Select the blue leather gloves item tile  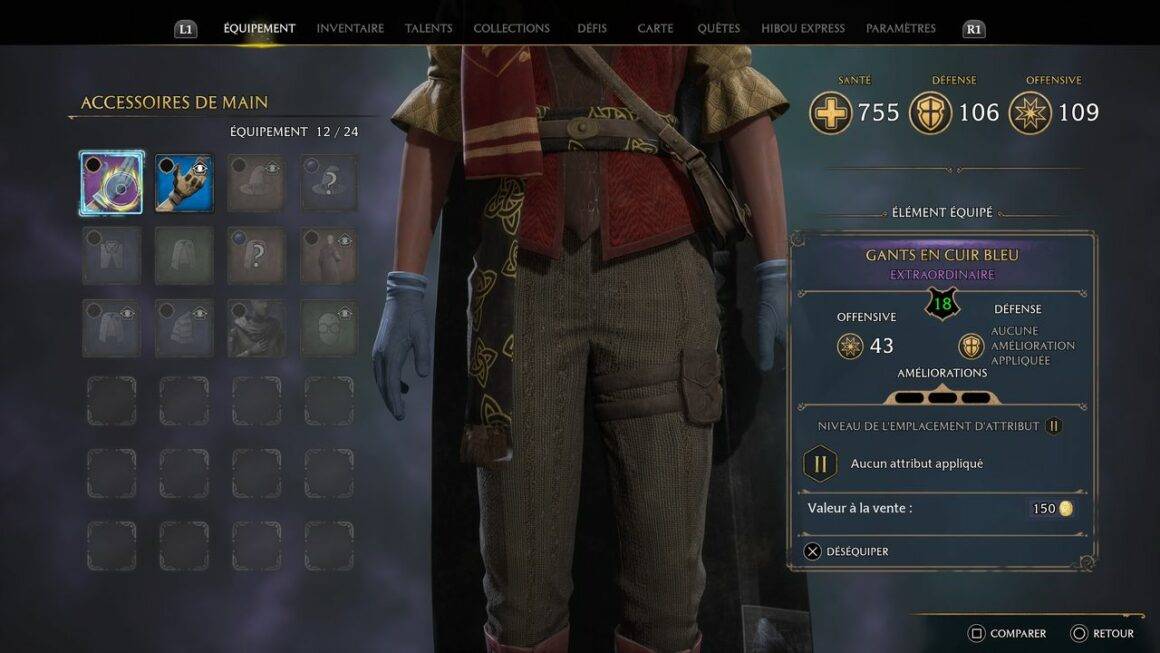[184, 183]
